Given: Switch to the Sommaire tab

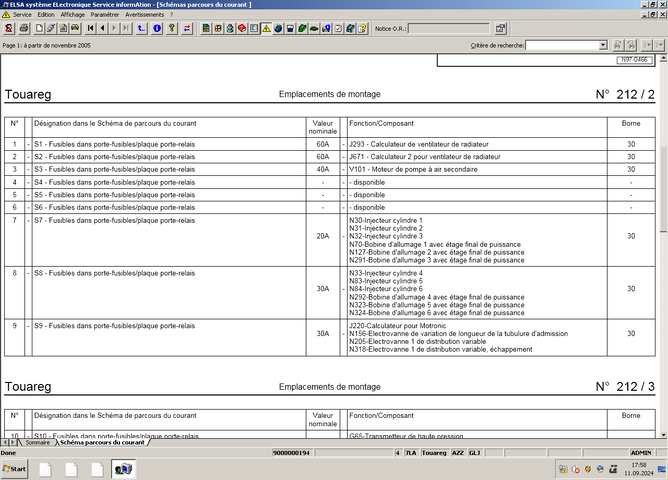Looking at the screenshot, I should [37, 443].
